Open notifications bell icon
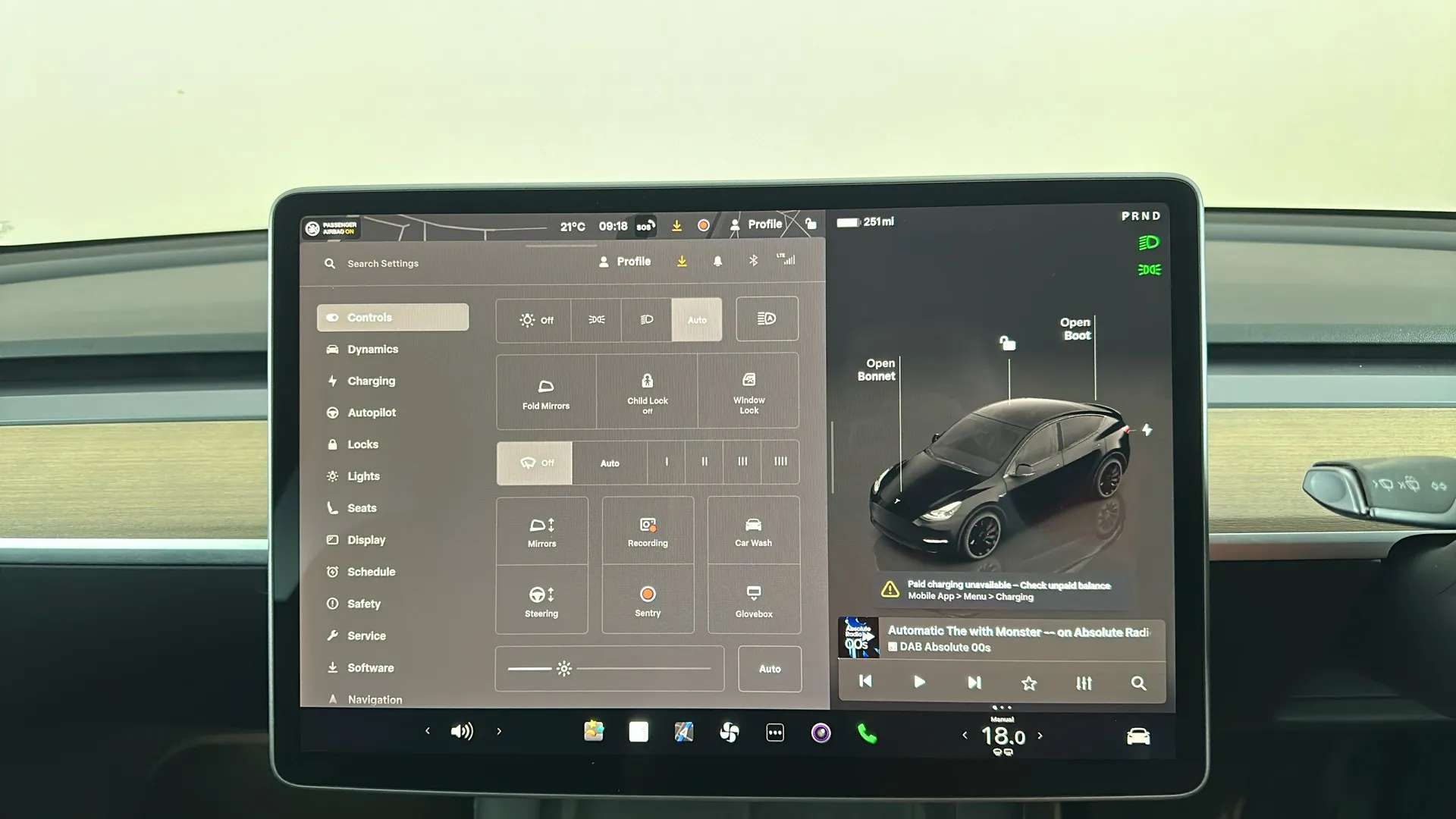1456x819 pixels. [x=717, y=262]
